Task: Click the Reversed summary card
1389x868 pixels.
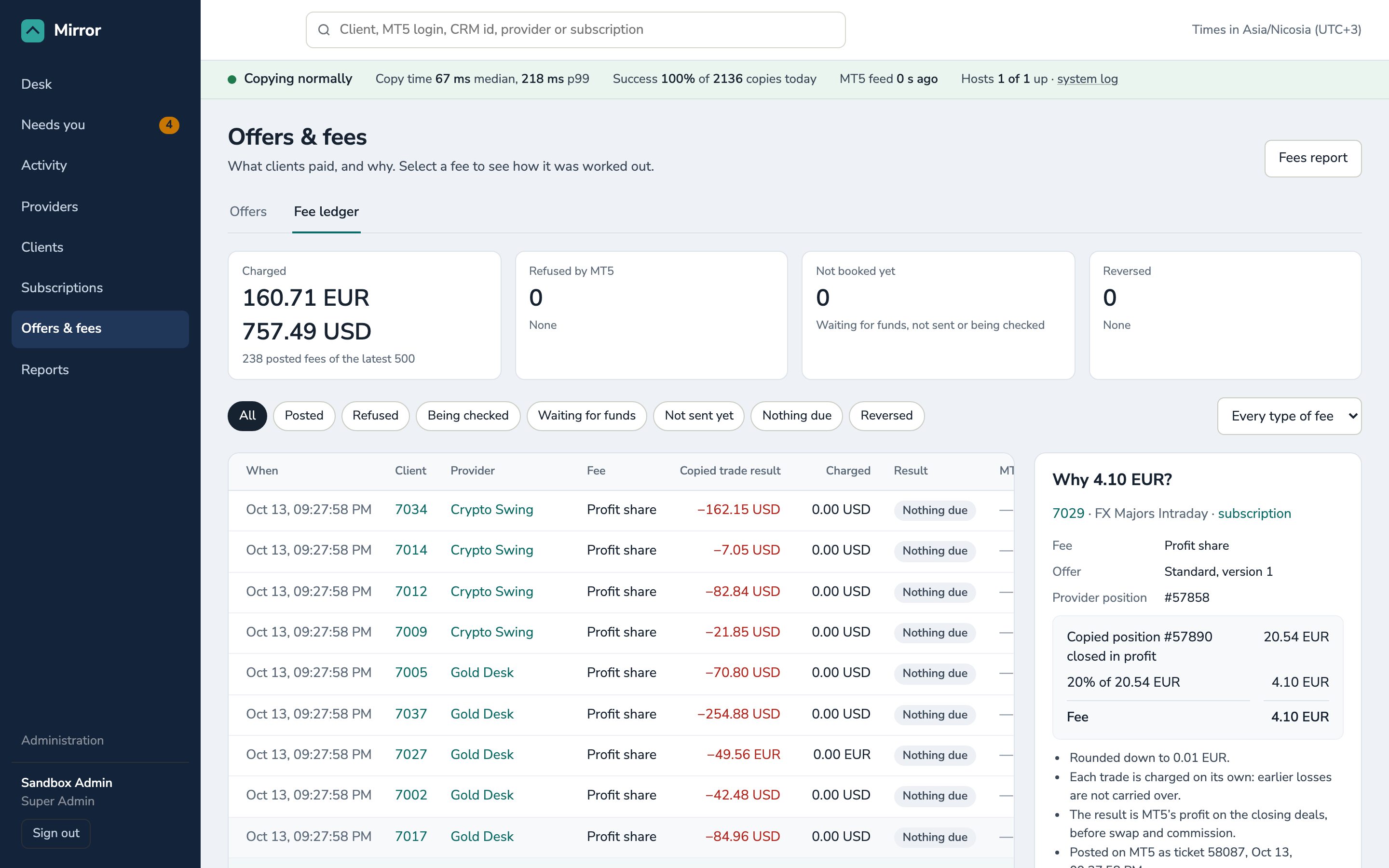Action: pos(1225,315)
